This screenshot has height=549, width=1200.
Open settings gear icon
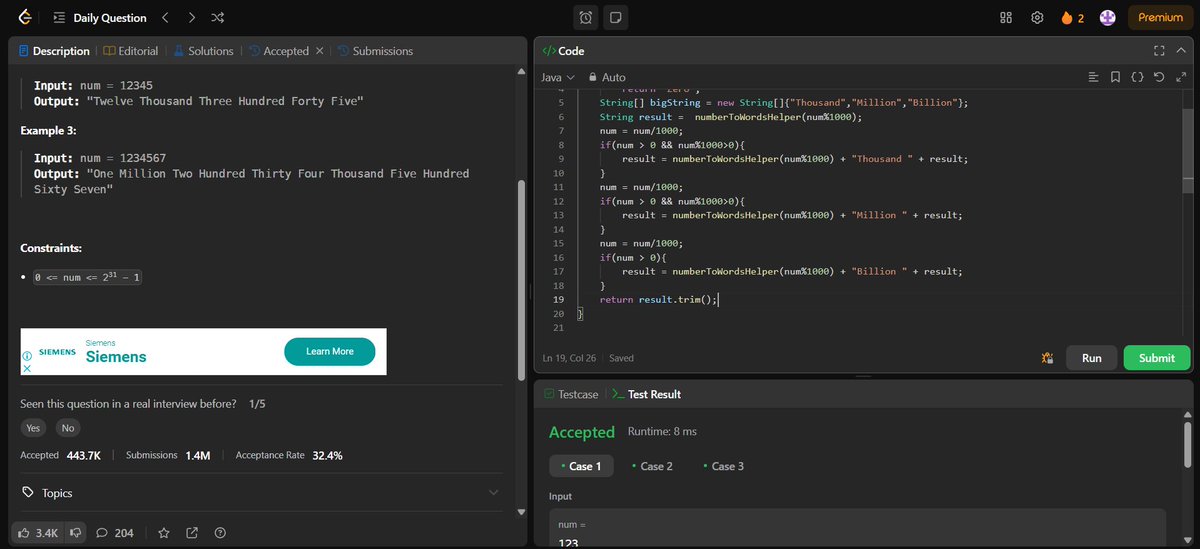[1037, 17]
